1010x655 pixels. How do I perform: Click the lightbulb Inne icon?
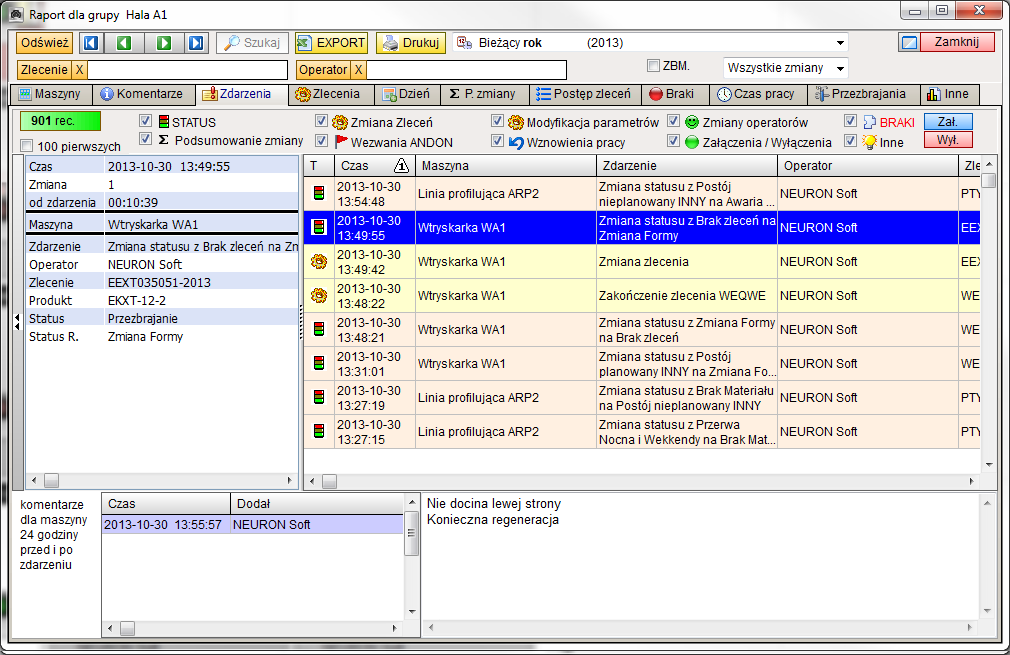pos(870,142)
